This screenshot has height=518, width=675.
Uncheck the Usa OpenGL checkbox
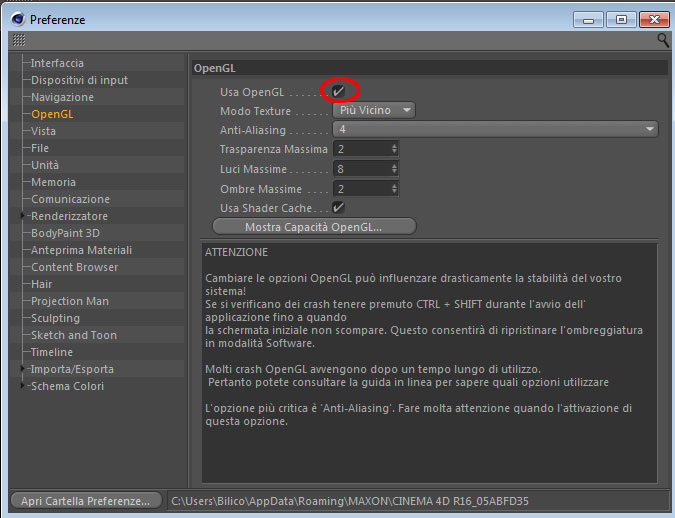(338, 91)
